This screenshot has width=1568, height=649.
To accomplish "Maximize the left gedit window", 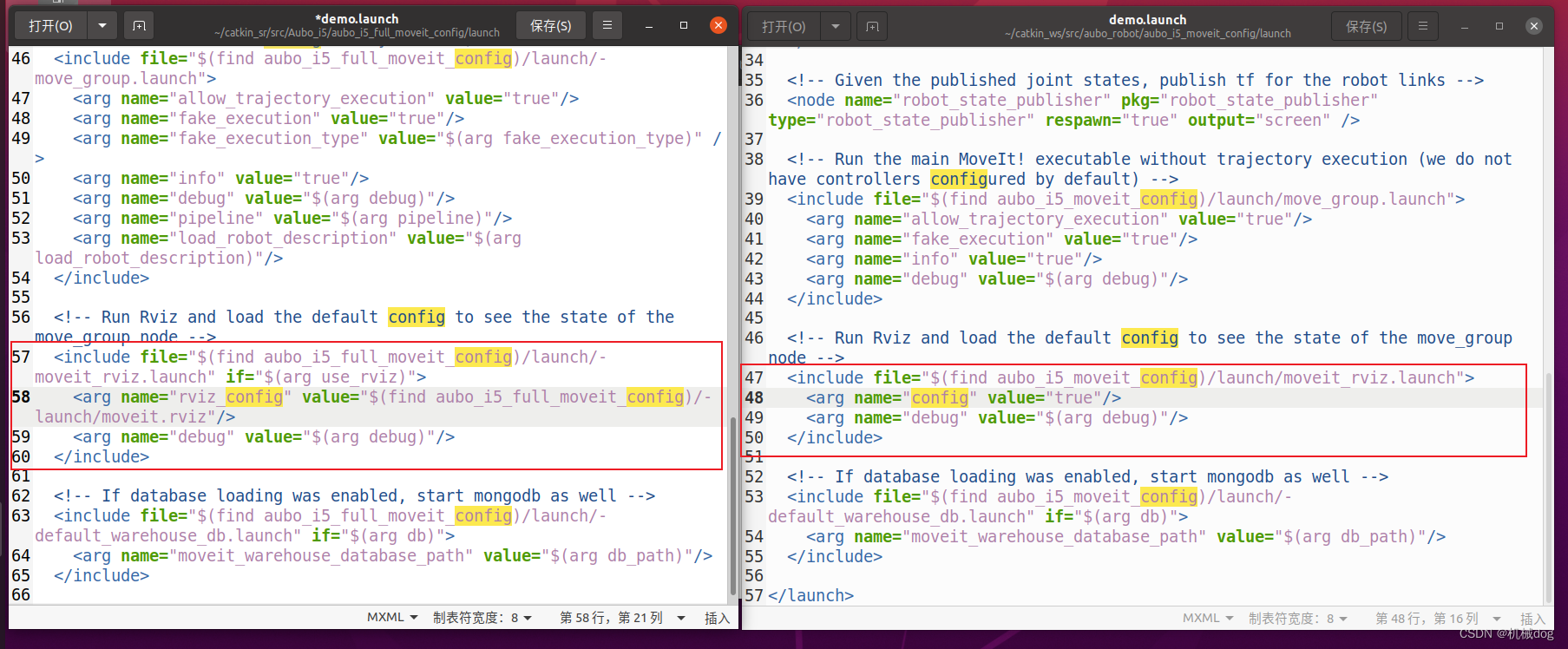I will click(684, 26).
